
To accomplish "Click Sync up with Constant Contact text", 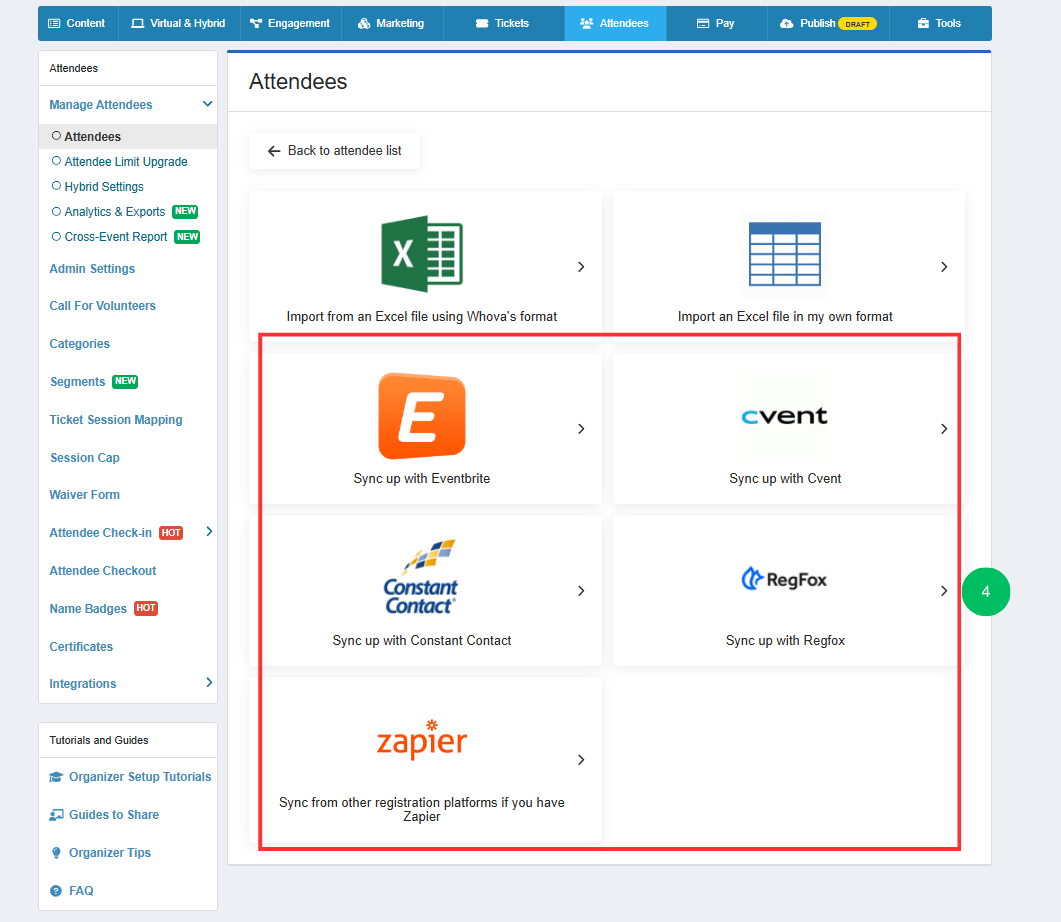I will coord(422,641).
